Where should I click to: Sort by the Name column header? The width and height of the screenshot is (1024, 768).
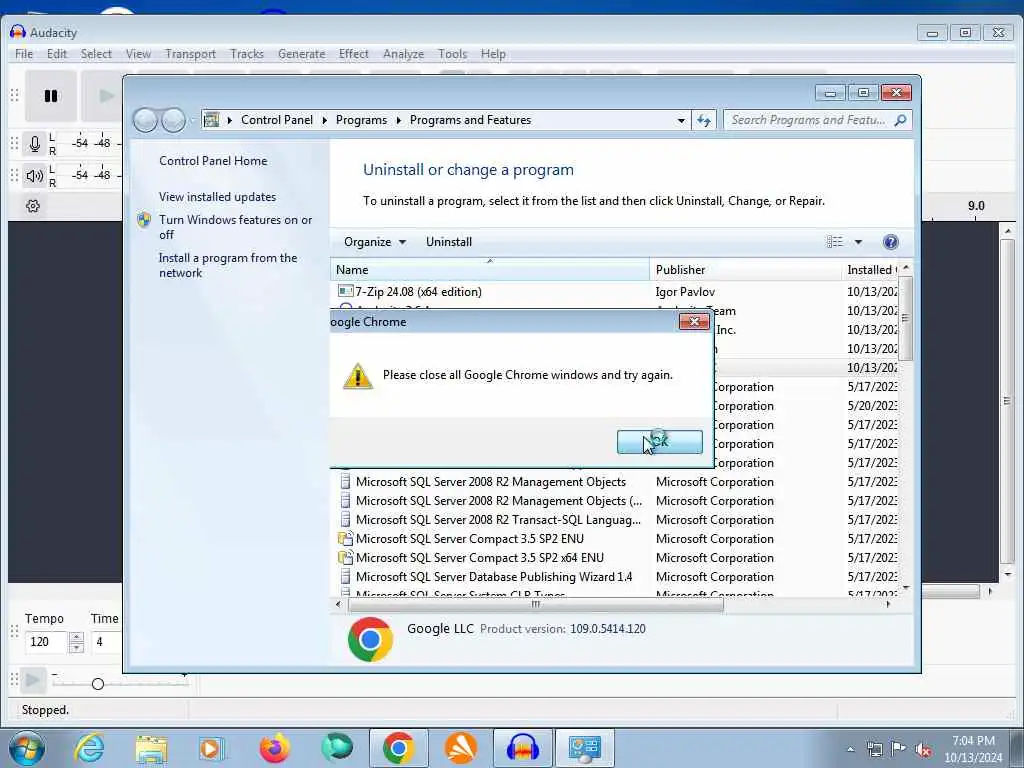(490, 270)
